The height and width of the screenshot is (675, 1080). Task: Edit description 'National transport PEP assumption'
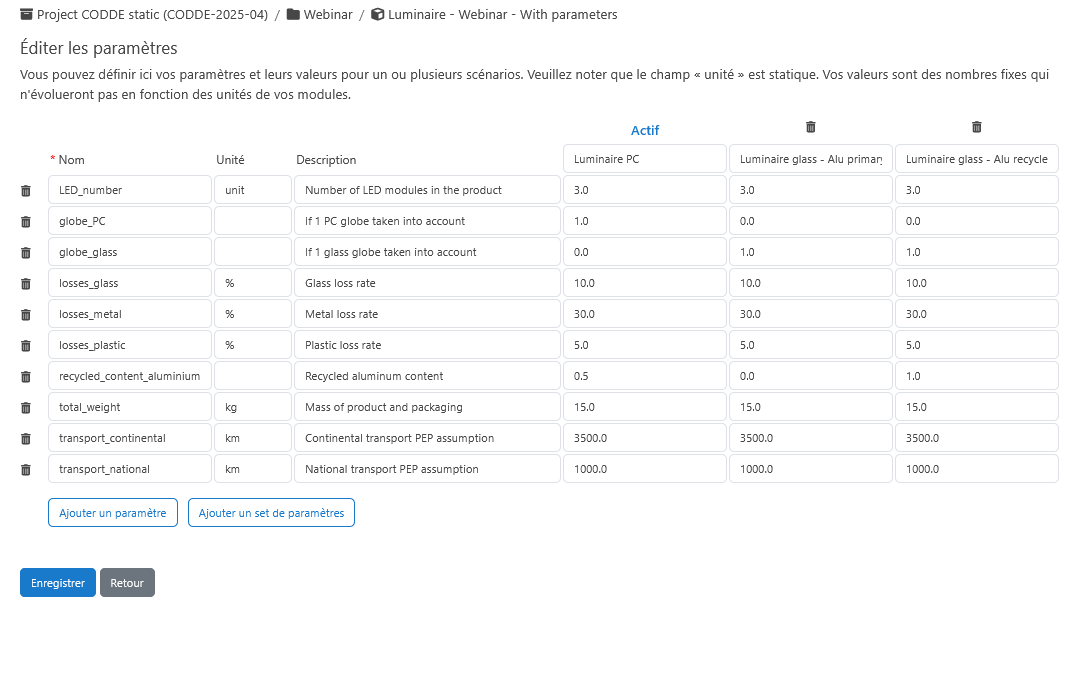[x=427, y=469]
